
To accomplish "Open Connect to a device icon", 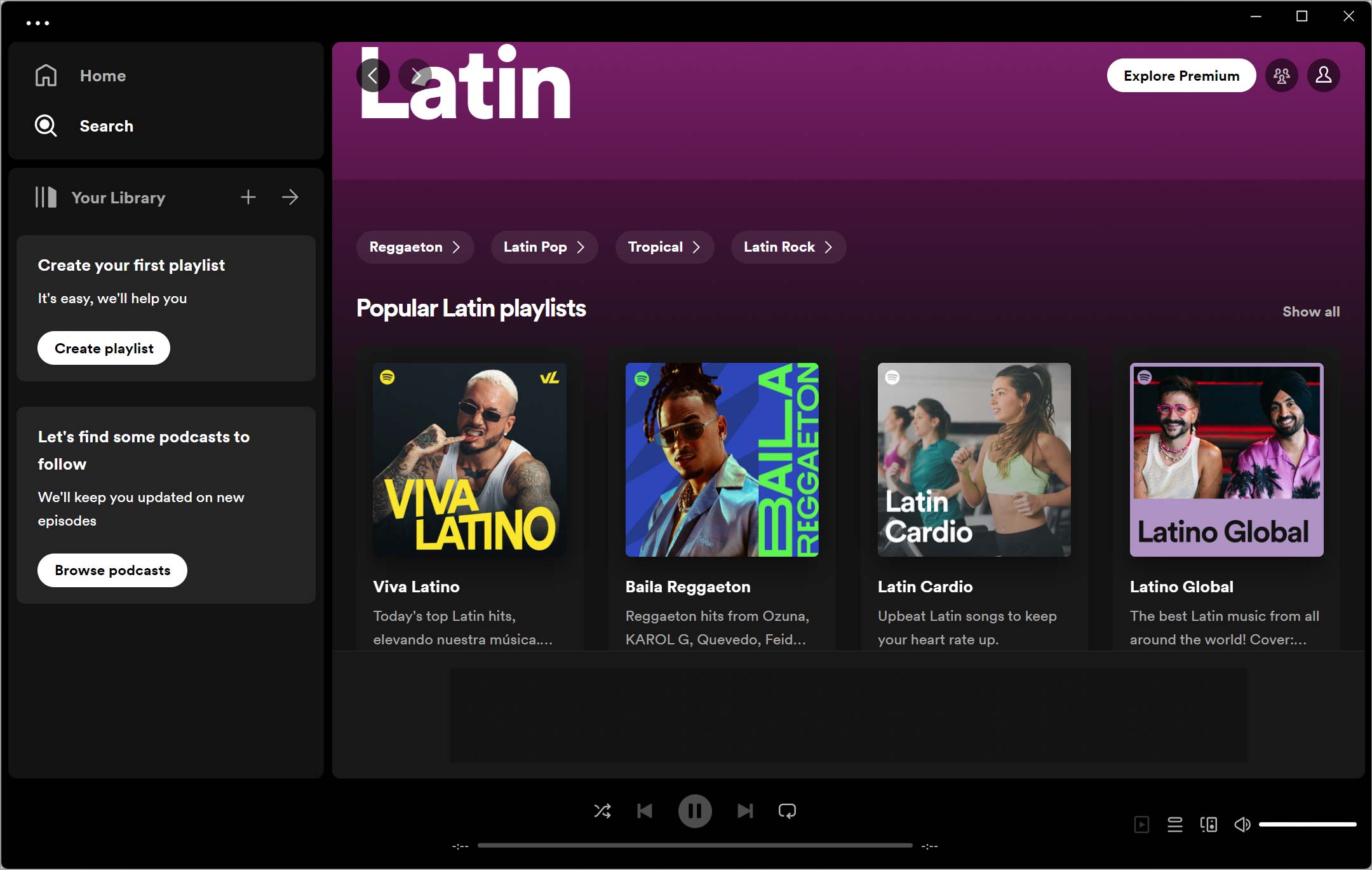I will click(x=1209, y=825).
